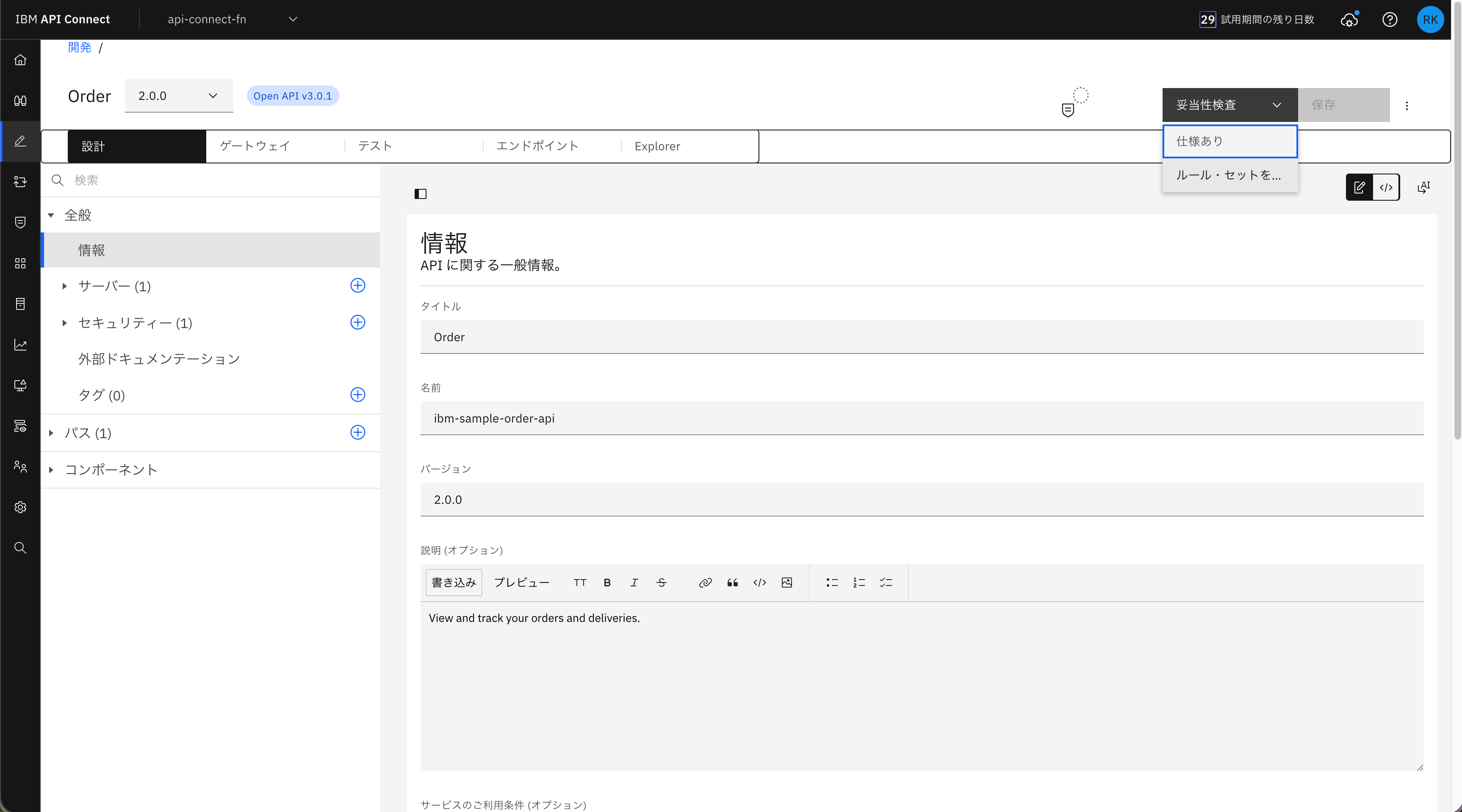
Task: Select 仕様あり from validation menu
Action: coord(1229,141)
